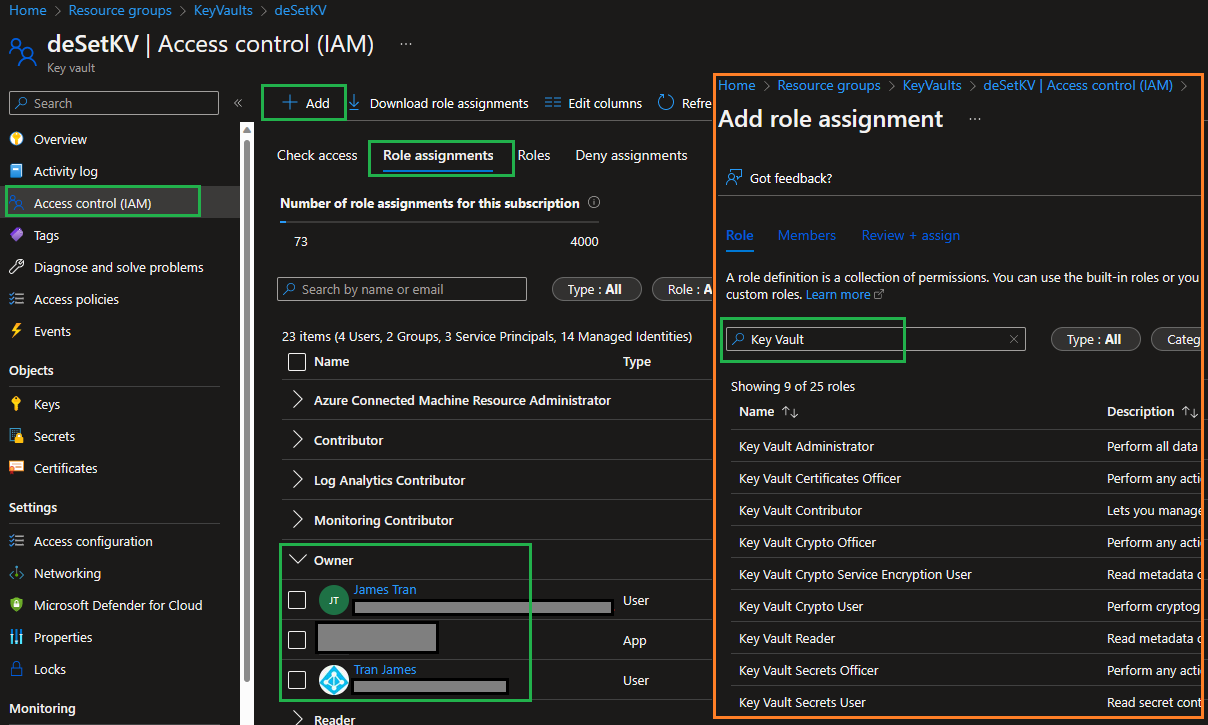The height and width of the screenshot is (725, 1208).
Task: Open the Type : All filter in role panel
Action: tap(1095, 339)
